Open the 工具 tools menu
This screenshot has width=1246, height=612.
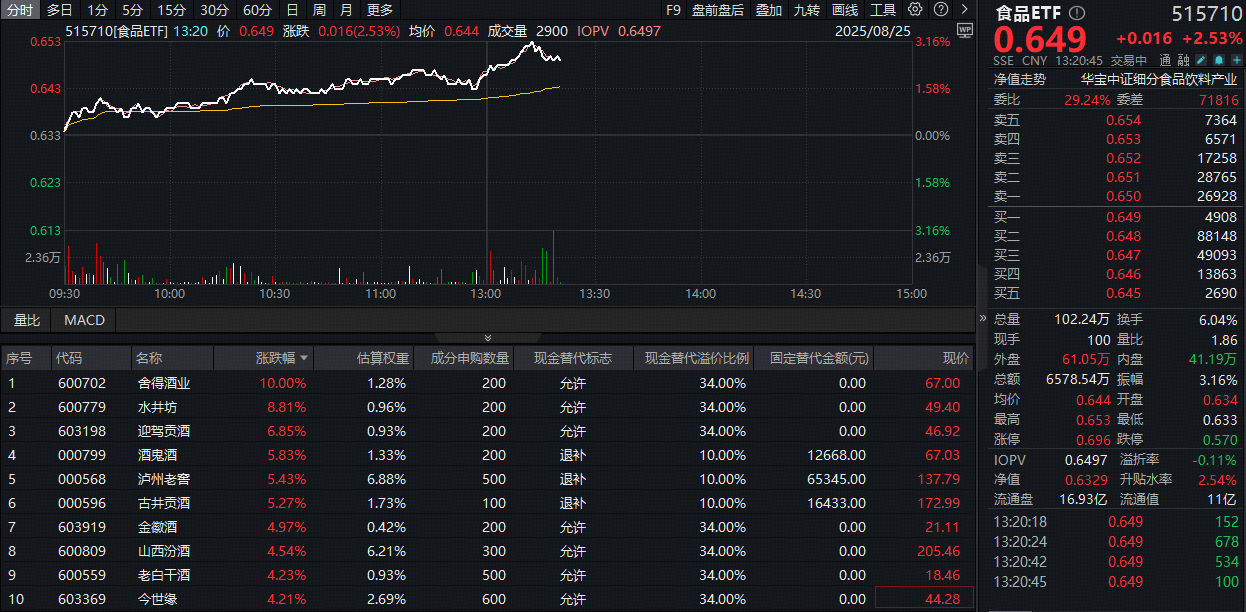[x=881, y=9]
